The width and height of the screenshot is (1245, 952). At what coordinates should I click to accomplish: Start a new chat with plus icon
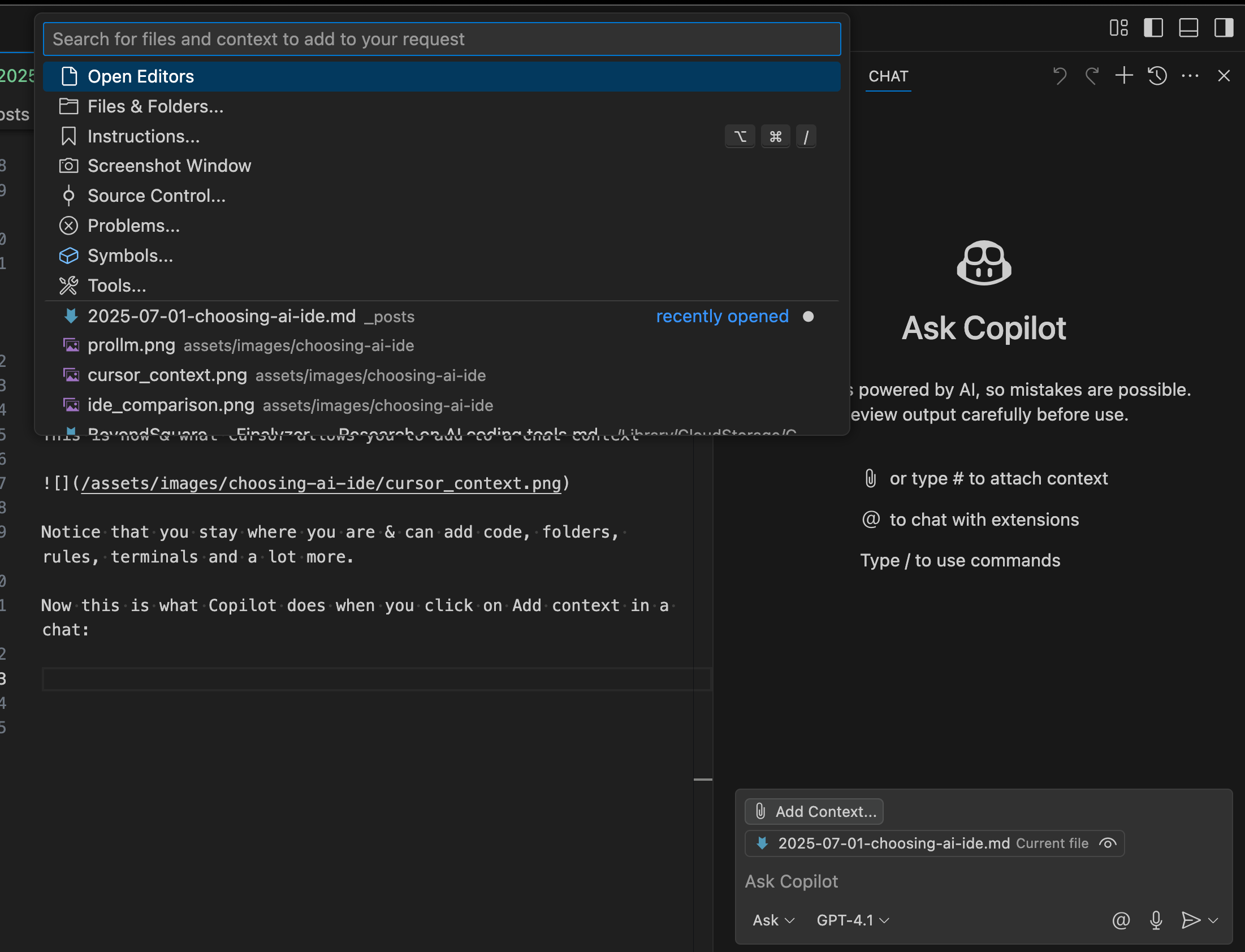[x=1124, y=76]
